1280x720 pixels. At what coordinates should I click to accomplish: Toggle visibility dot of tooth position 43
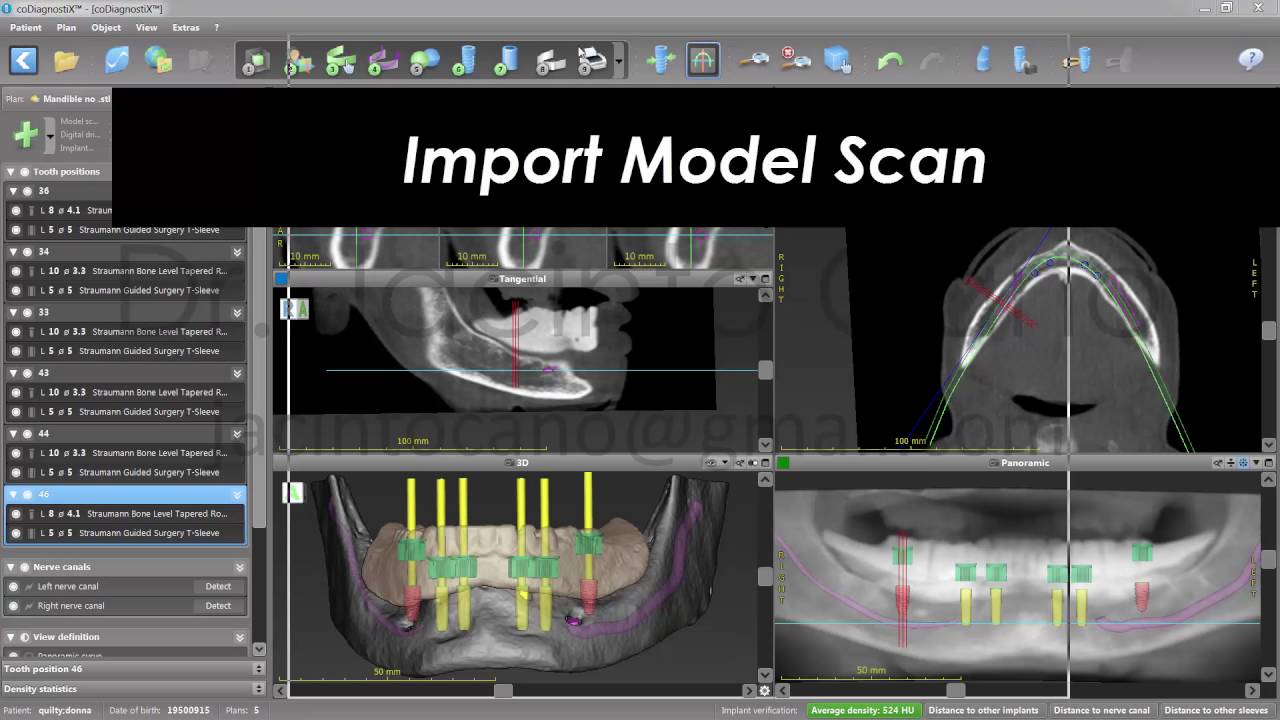(27, 373)
